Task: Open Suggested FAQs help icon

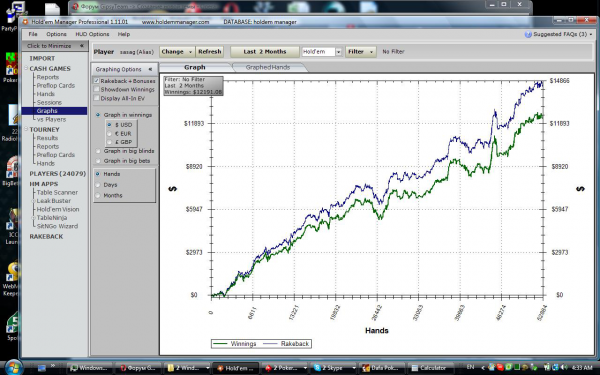Action: point(528,34)
